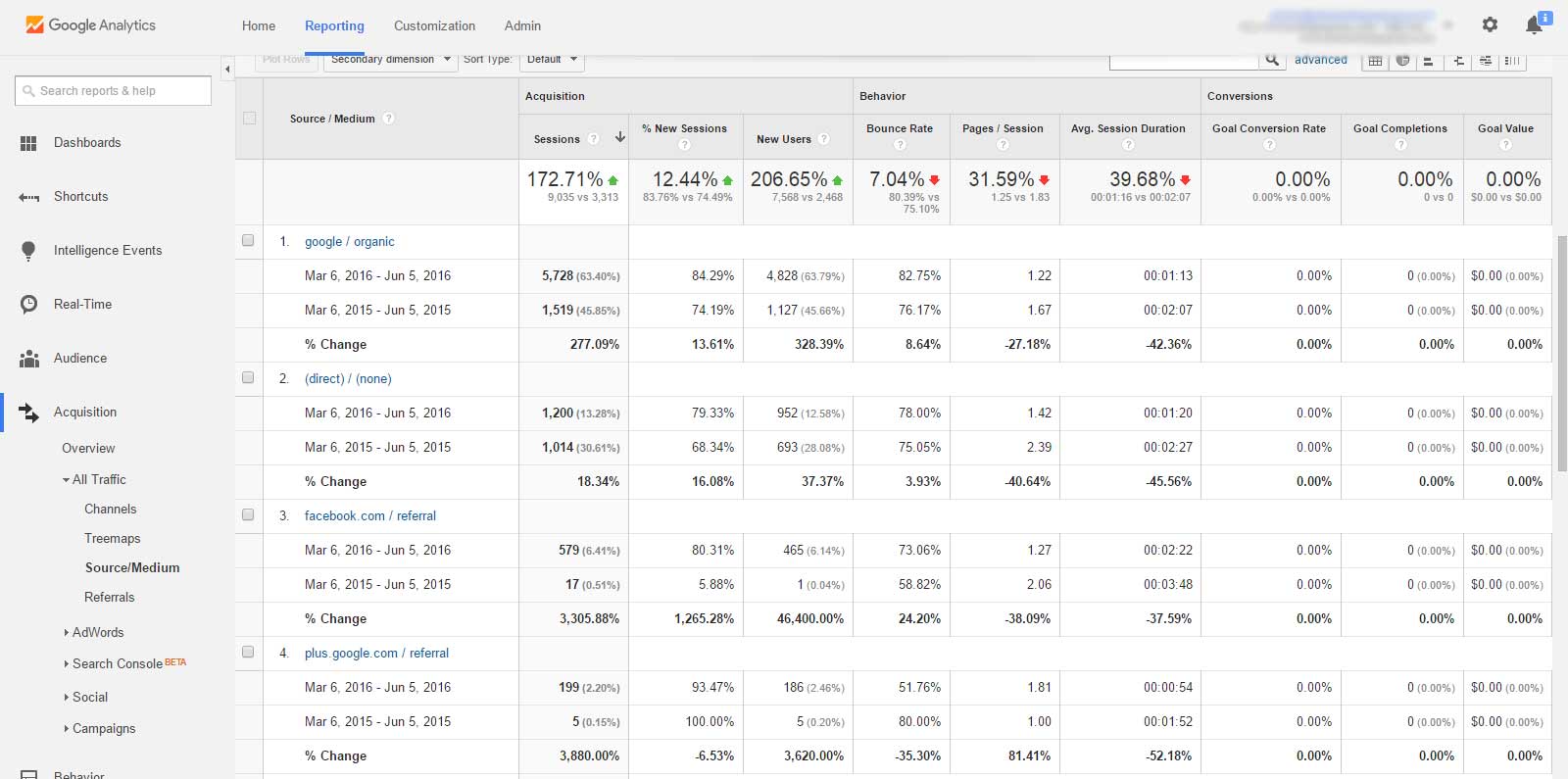Check the google / organic row checkbox
This screenshot has height=779, width=1568.
[248, 241]
